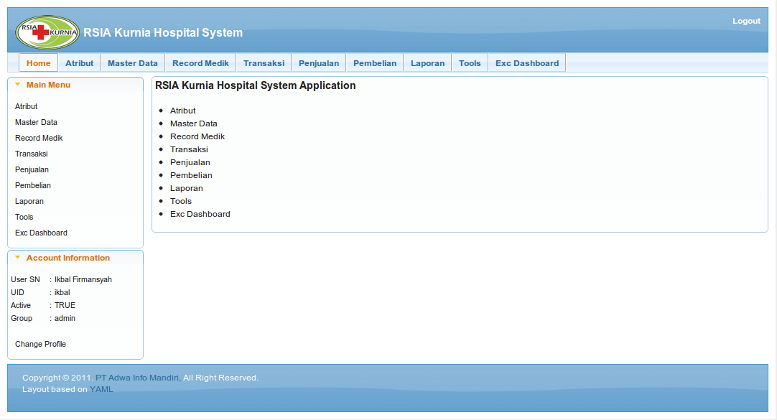Click the UID value ikbal
The image size is (777, 420).
click(x=62, y=292)
